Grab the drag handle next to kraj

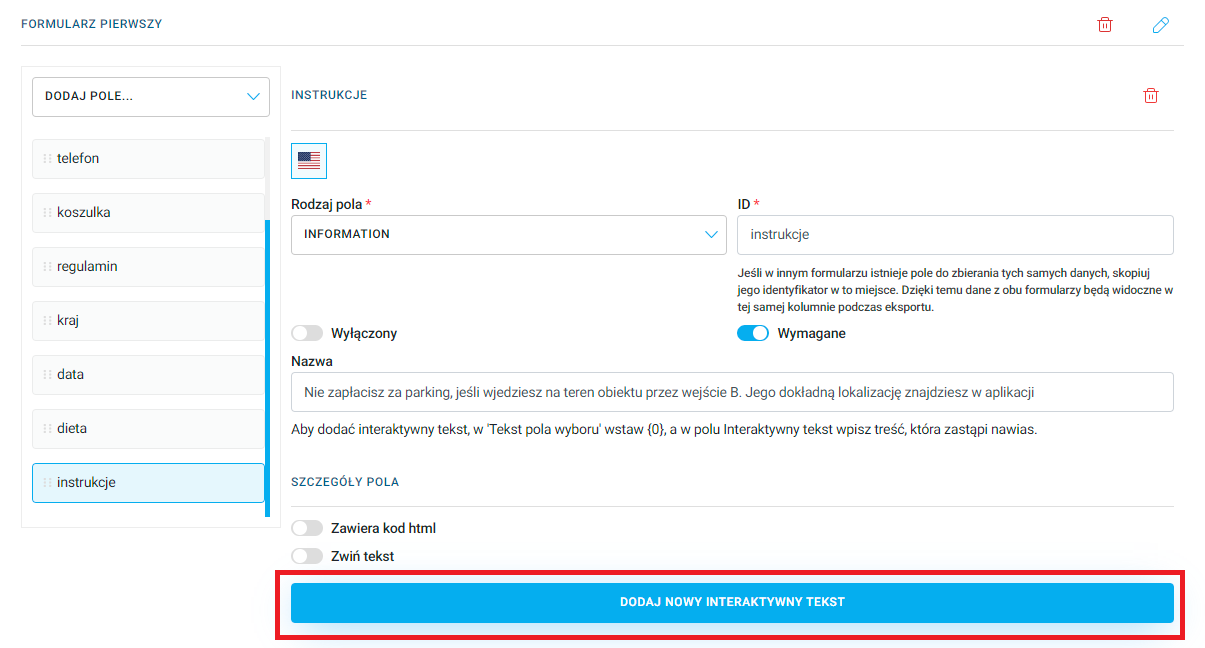tap(47, 320)
